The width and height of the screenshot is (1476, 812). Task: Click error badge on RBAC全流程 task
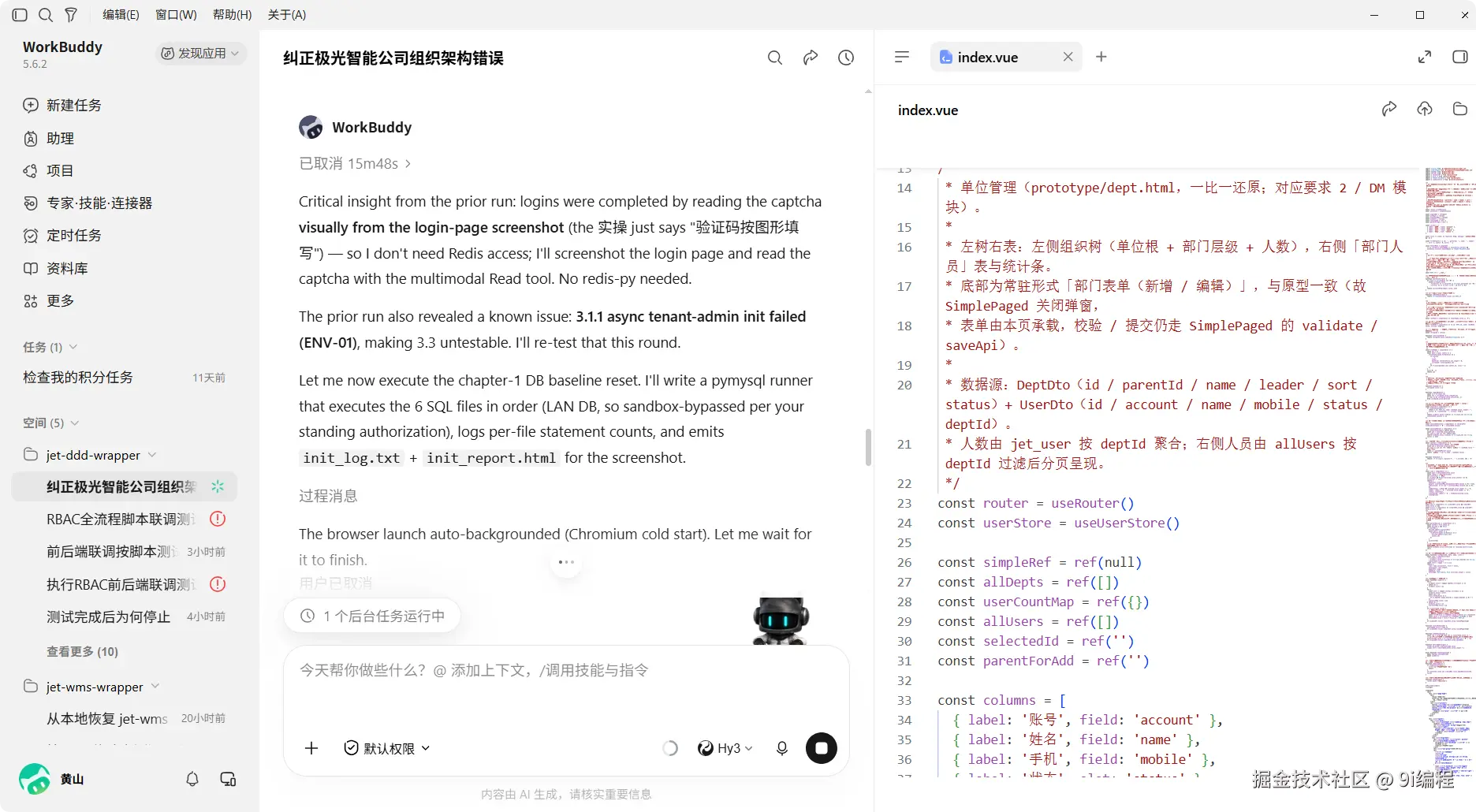218,520
